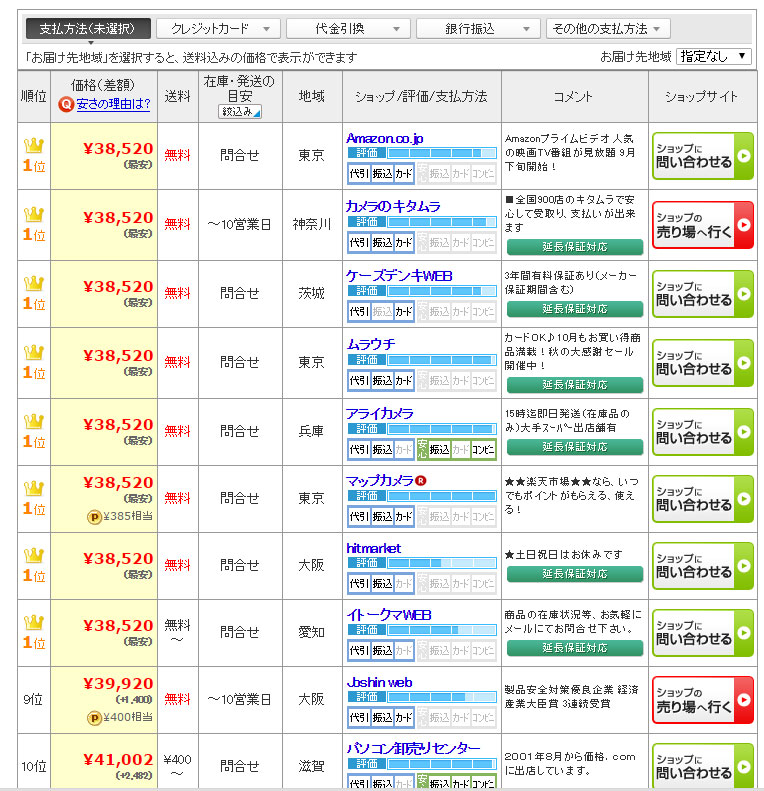764x791 pixels.
Task: Click the 神奈川 region cell
Action: (312, 224)
